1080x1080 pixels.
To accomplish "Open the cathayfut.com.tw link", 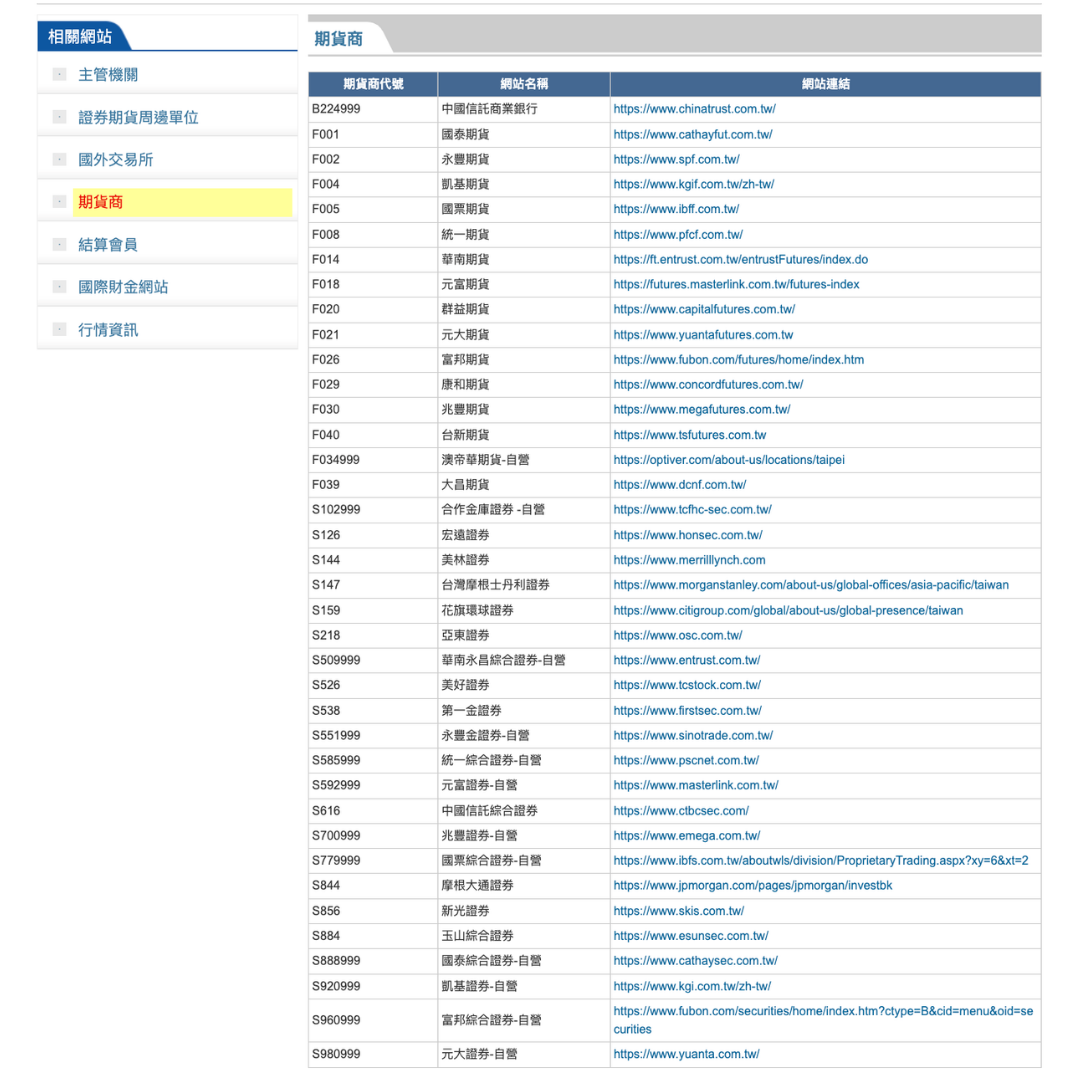I will (693, 134).
